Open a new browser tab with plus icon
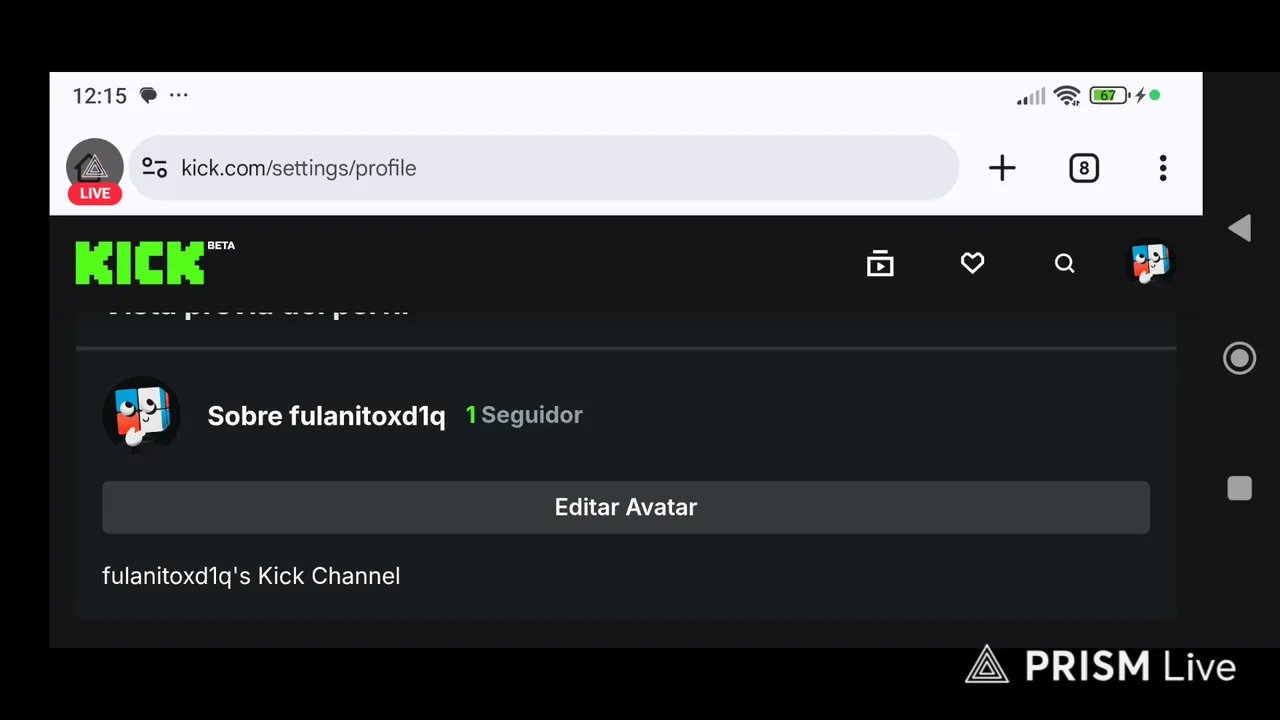This screenshot has height=720, width=1280. (1002, 168)
